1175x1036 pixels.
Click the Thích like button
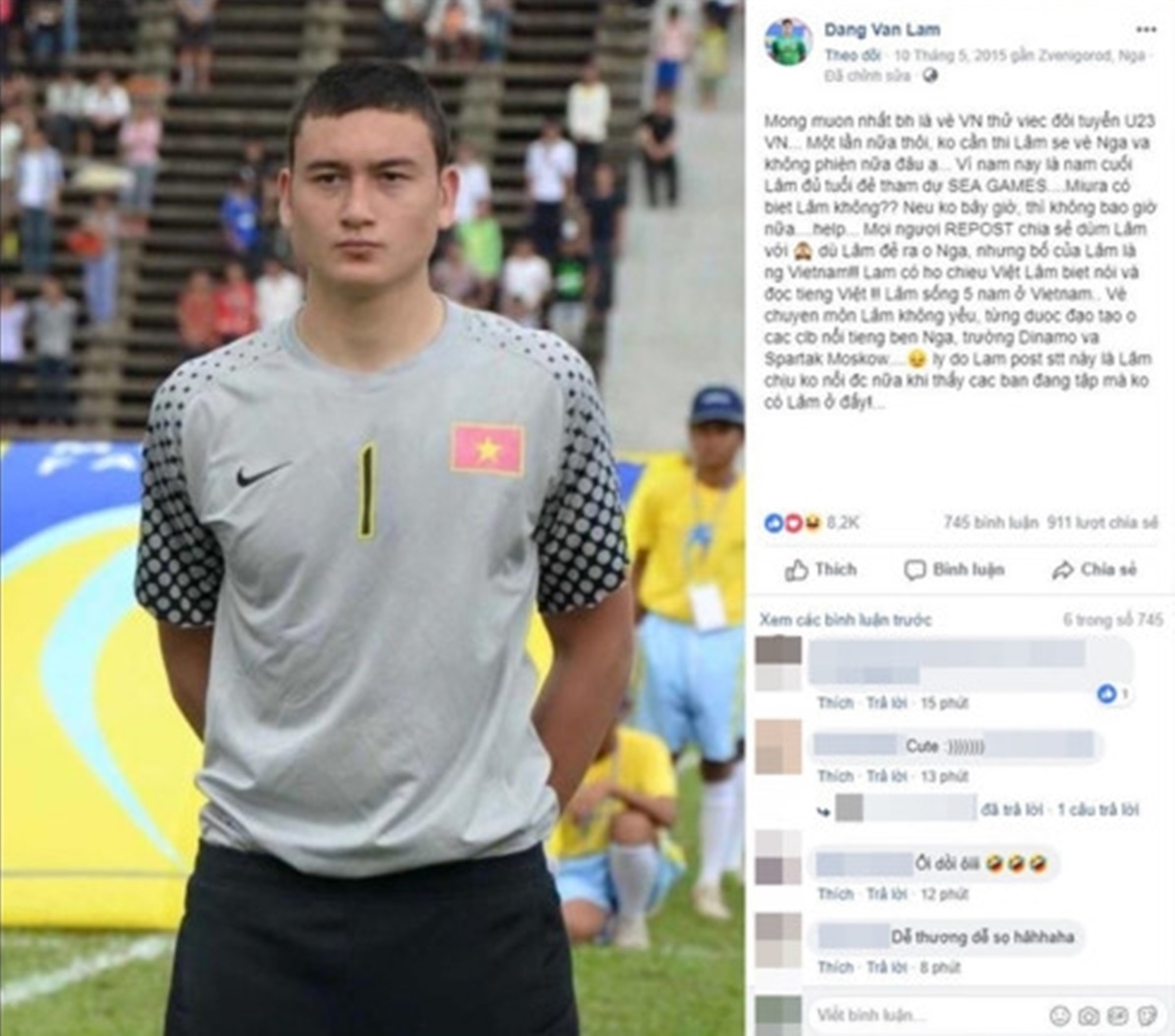821,570
